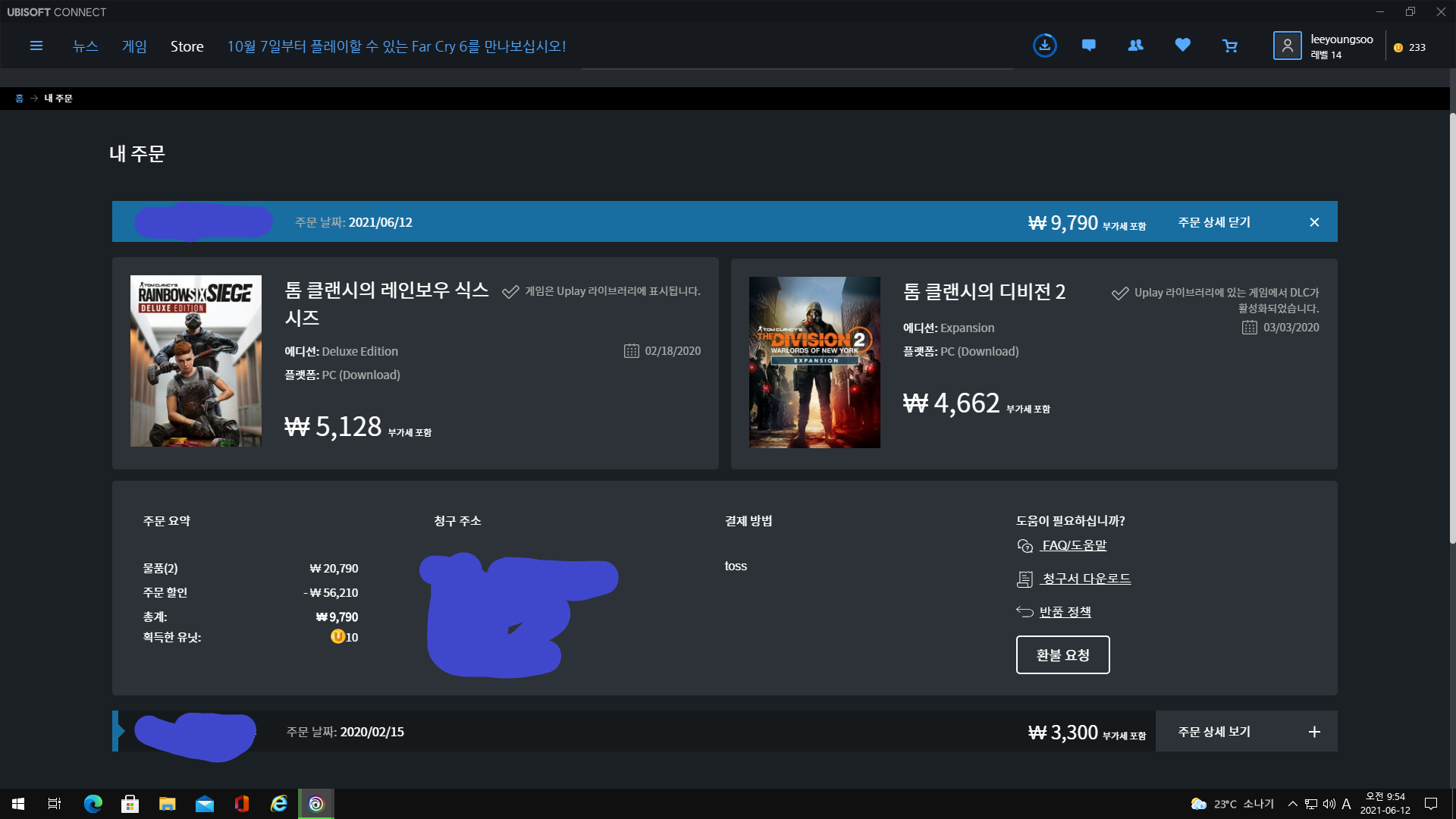Click the FAQ chat bubble icon
Screen dimensions: 1456x819
click(1025, 546)
